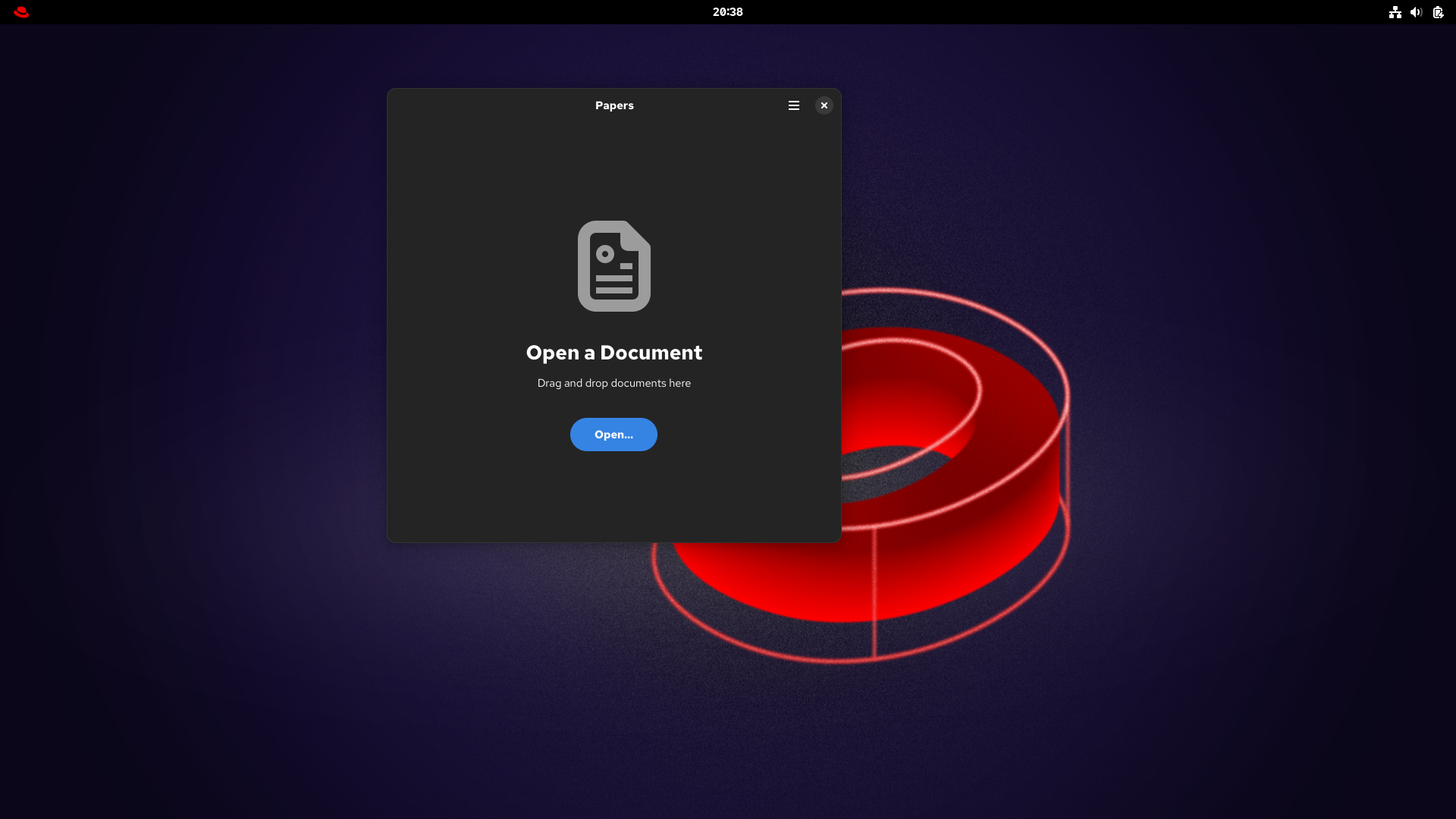This screenshot has width=1456, height=819.
Task: Open the 20:38 clock calendar
Action: tap(728, 12)
